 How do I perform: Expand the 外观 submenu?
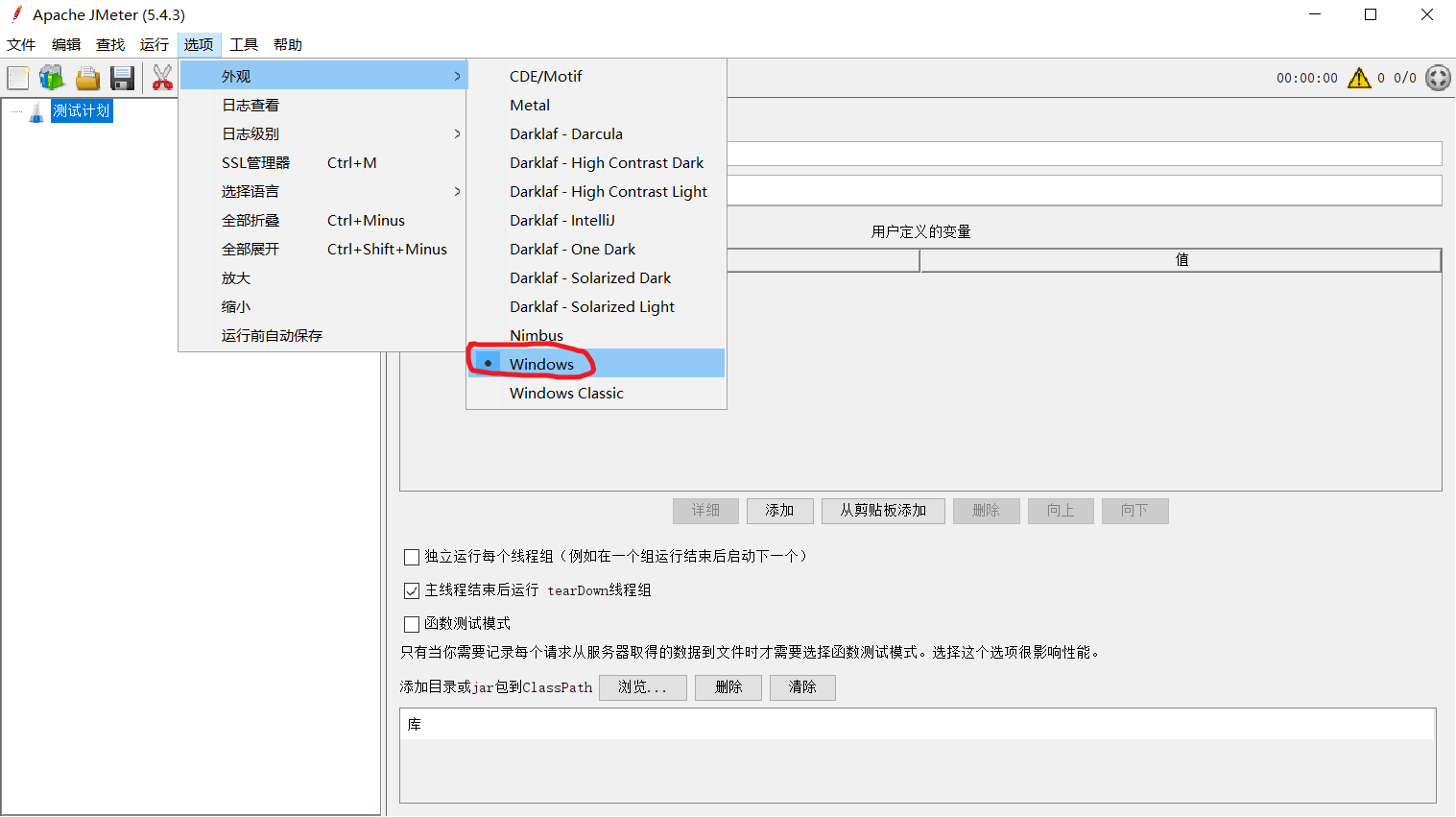pyautogui.click(x=323, y=76)
